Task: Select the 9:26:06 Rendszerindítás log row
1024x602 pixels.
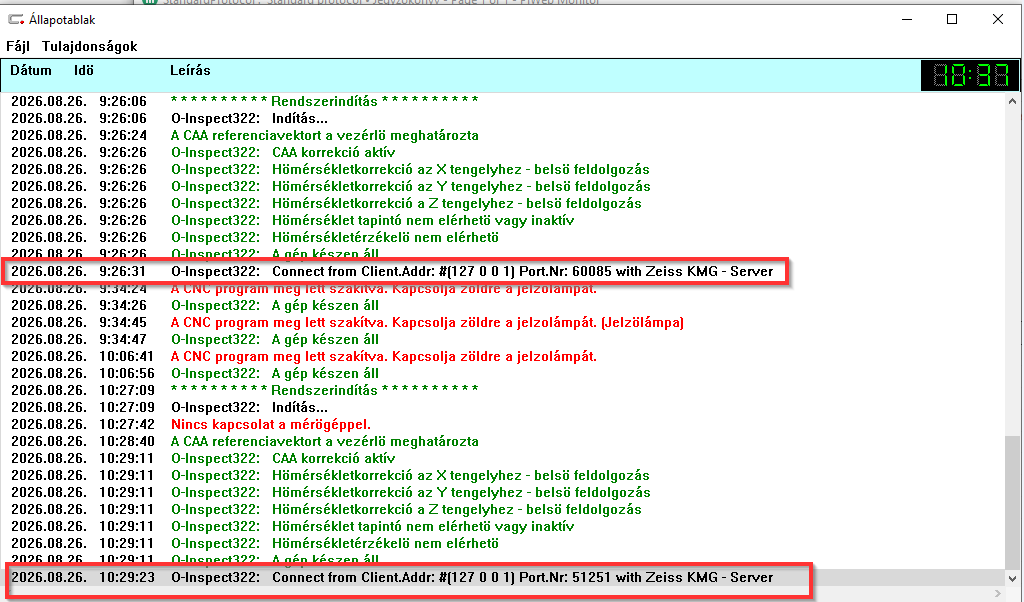Action: point(503,101)
